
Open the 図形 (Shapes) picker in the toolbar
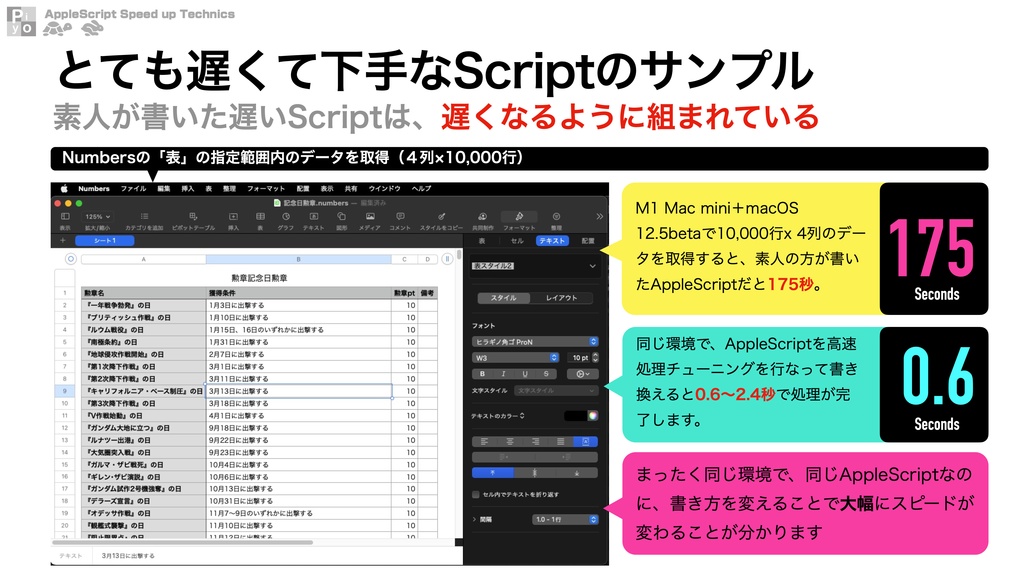pos(341,217)
